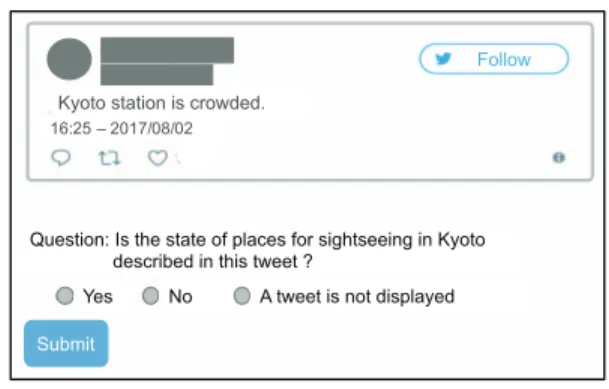The height and width of the screenshot is (389, 609).
Task: Open the tweet timestamp 16:25 – 2017/08/02
Action: [x=122, y=129]
